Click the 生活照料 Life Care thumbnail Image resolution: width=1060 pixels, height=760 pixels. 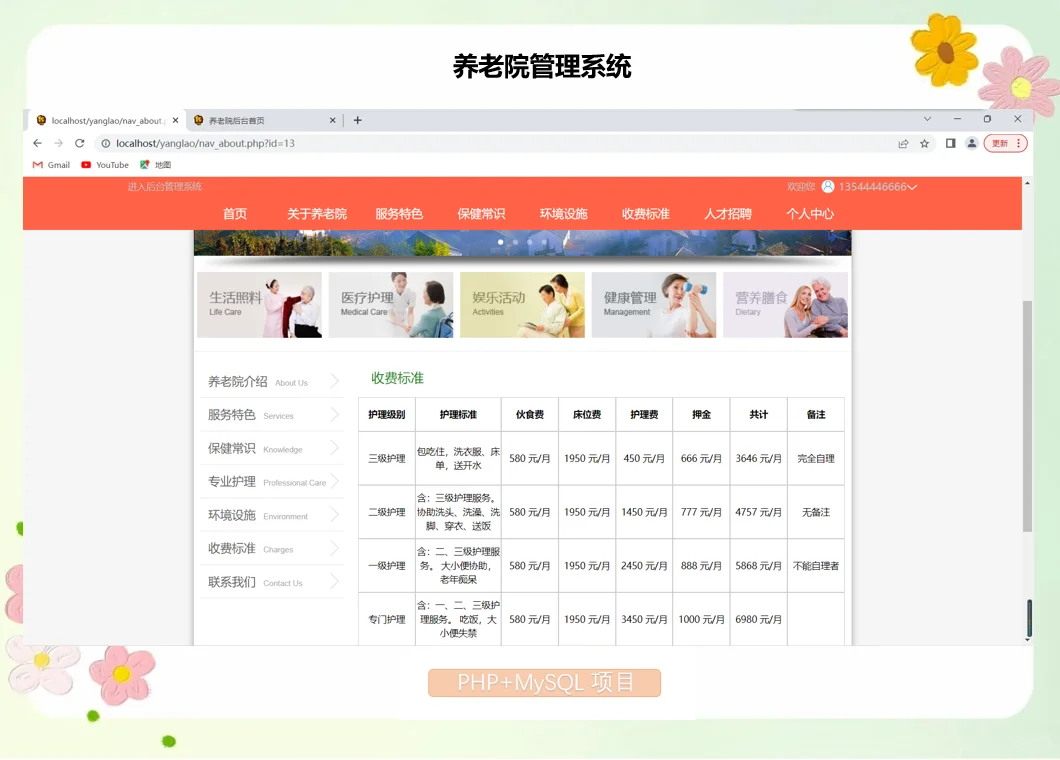point(259,304)
